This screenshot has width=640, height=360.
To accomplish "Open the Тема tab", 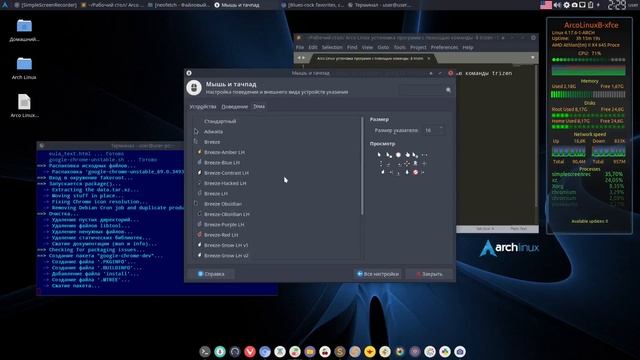I will [259, 107].
